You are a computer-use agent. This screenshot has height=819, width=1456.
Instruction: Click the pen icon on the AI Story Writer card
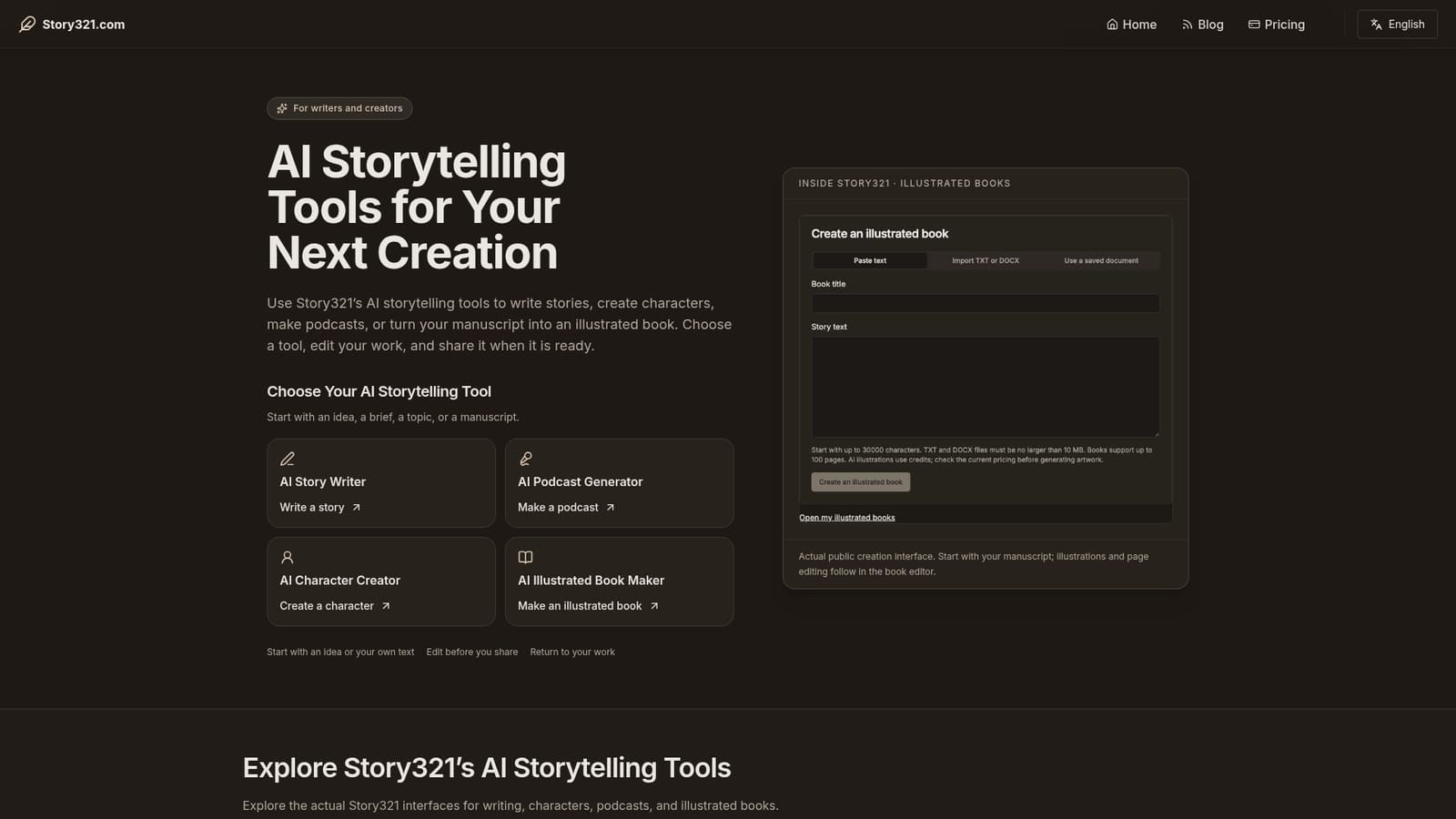(288, 459)
